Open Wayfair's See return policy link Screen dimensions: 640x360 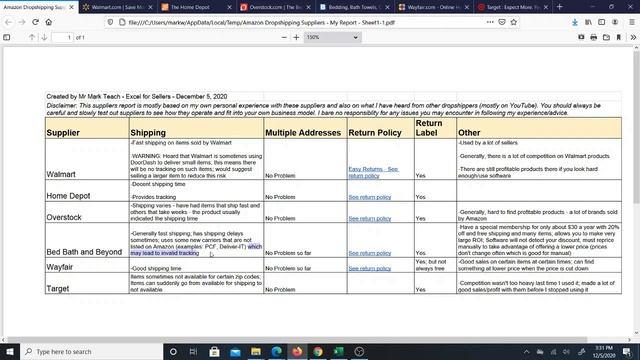coord(369,268)
